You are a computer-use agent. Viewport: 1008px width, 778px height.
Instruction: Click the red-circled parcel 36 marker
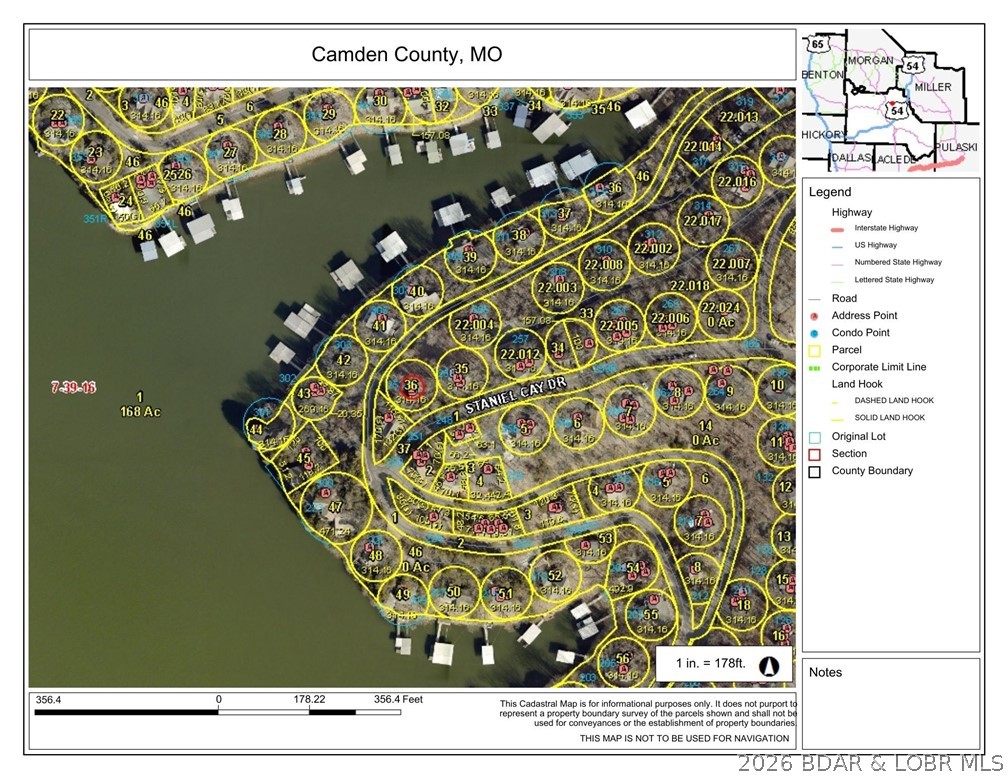pos(415,387)
